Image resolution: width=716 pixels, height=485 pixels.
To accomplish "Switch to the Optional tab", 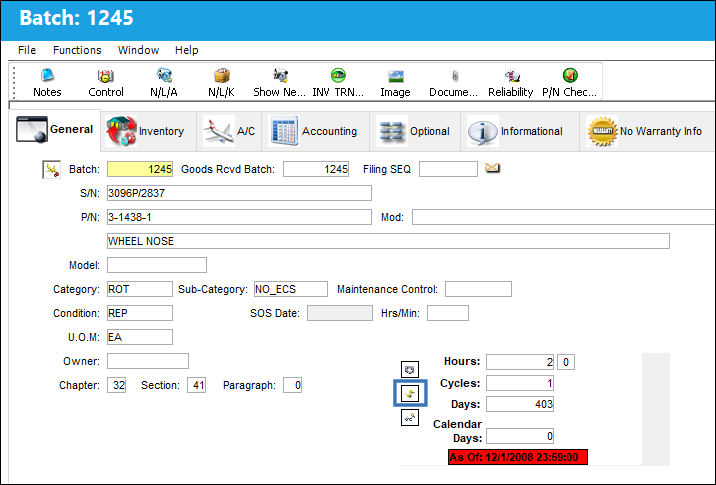I will coord(415,131).
